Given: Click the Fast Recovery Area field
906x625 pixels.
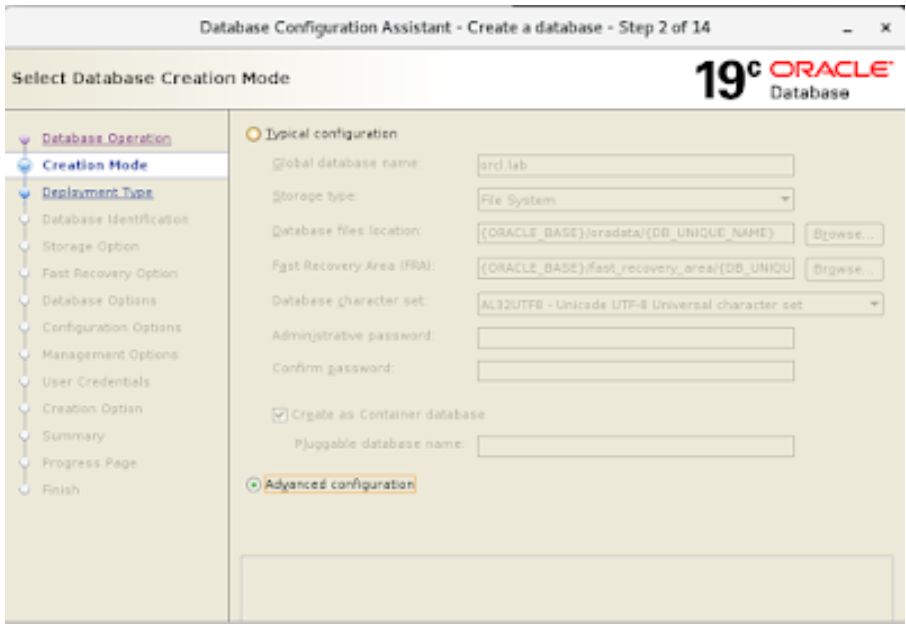Looking at the screenshot, I should click(x=636, y=269).
